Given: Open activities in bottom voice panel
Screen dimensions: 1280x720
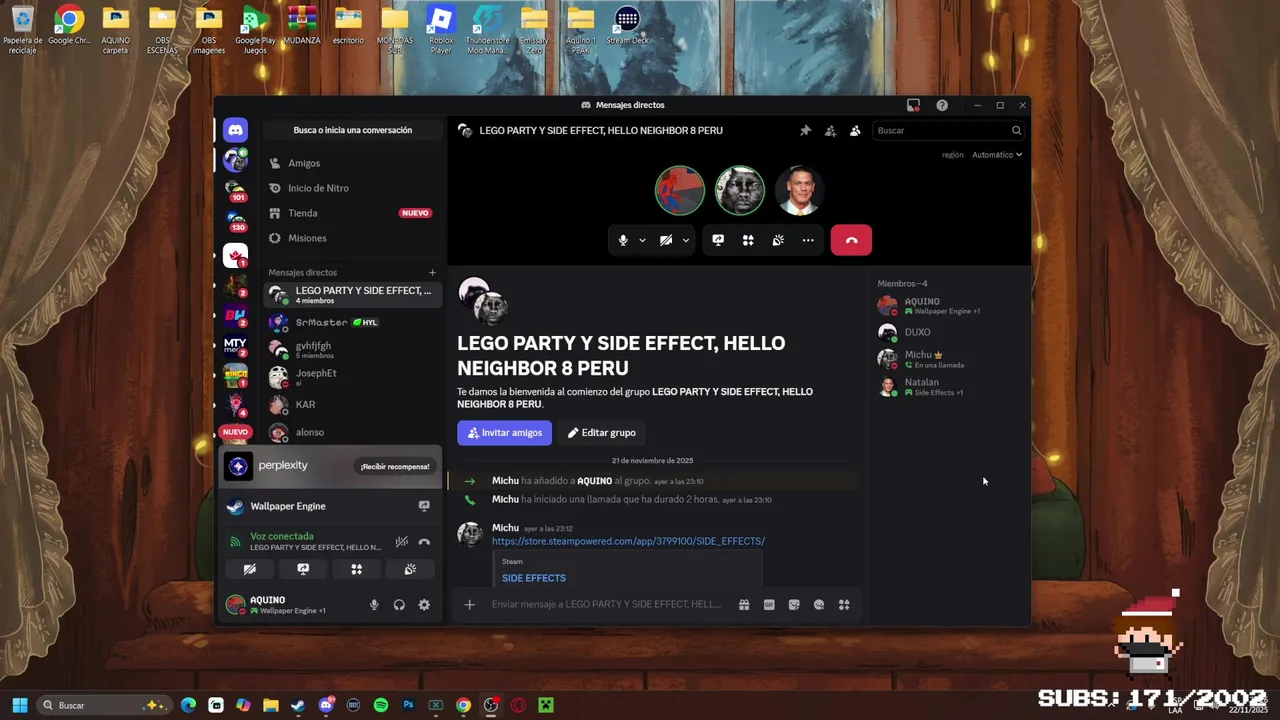Looking at the screenshot, I should (x=356, y=569).
